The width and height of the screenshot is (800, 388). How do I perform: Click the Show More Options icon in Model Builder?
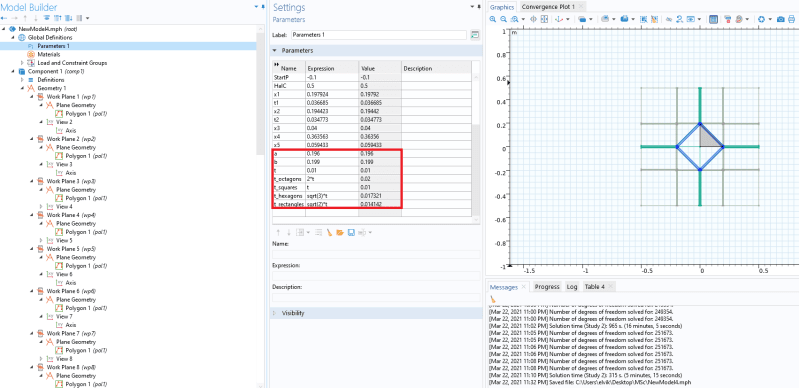point(46,18)
